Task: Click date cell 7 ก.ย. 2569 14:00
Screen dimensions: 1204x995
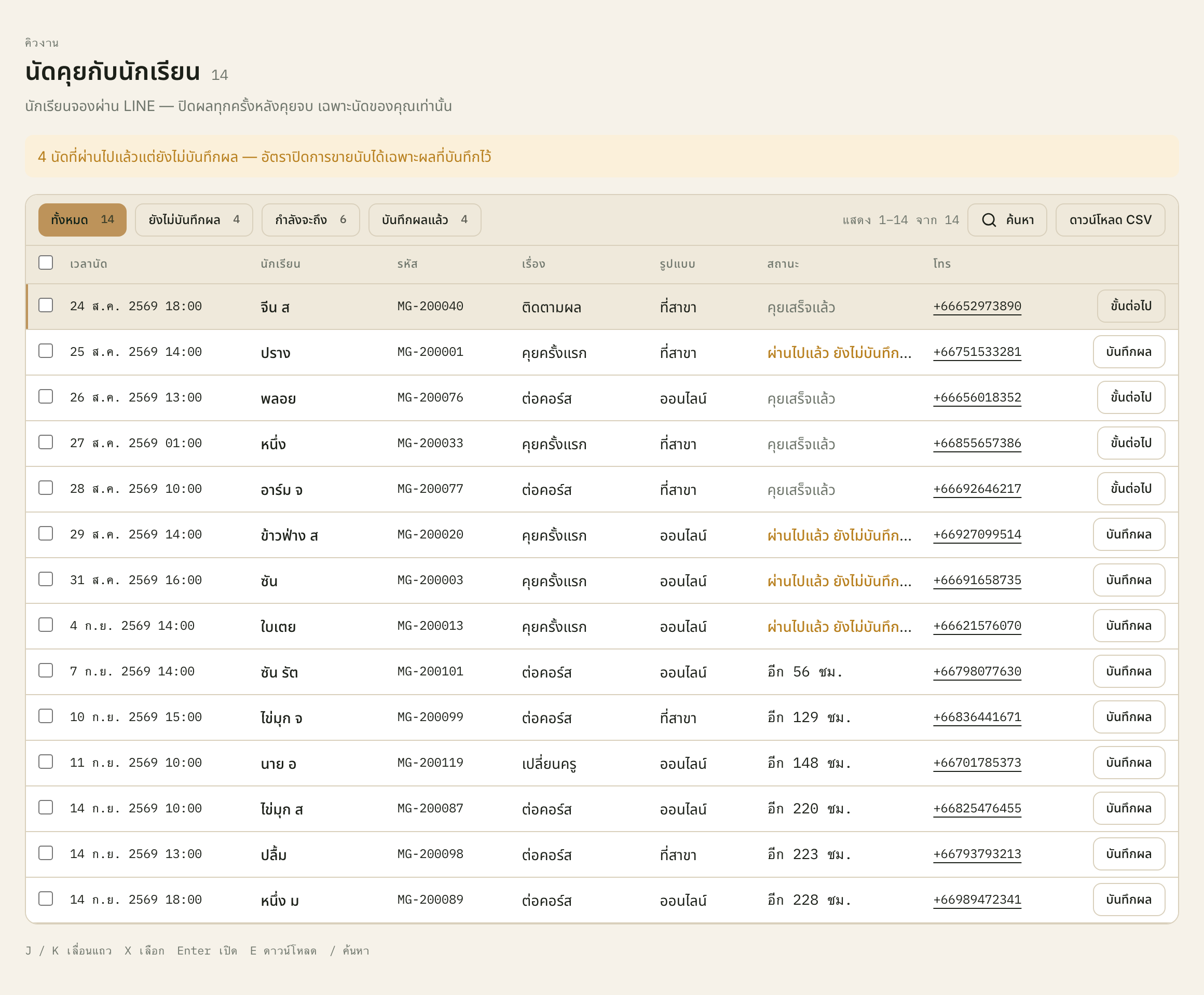Action: (132, 671)
